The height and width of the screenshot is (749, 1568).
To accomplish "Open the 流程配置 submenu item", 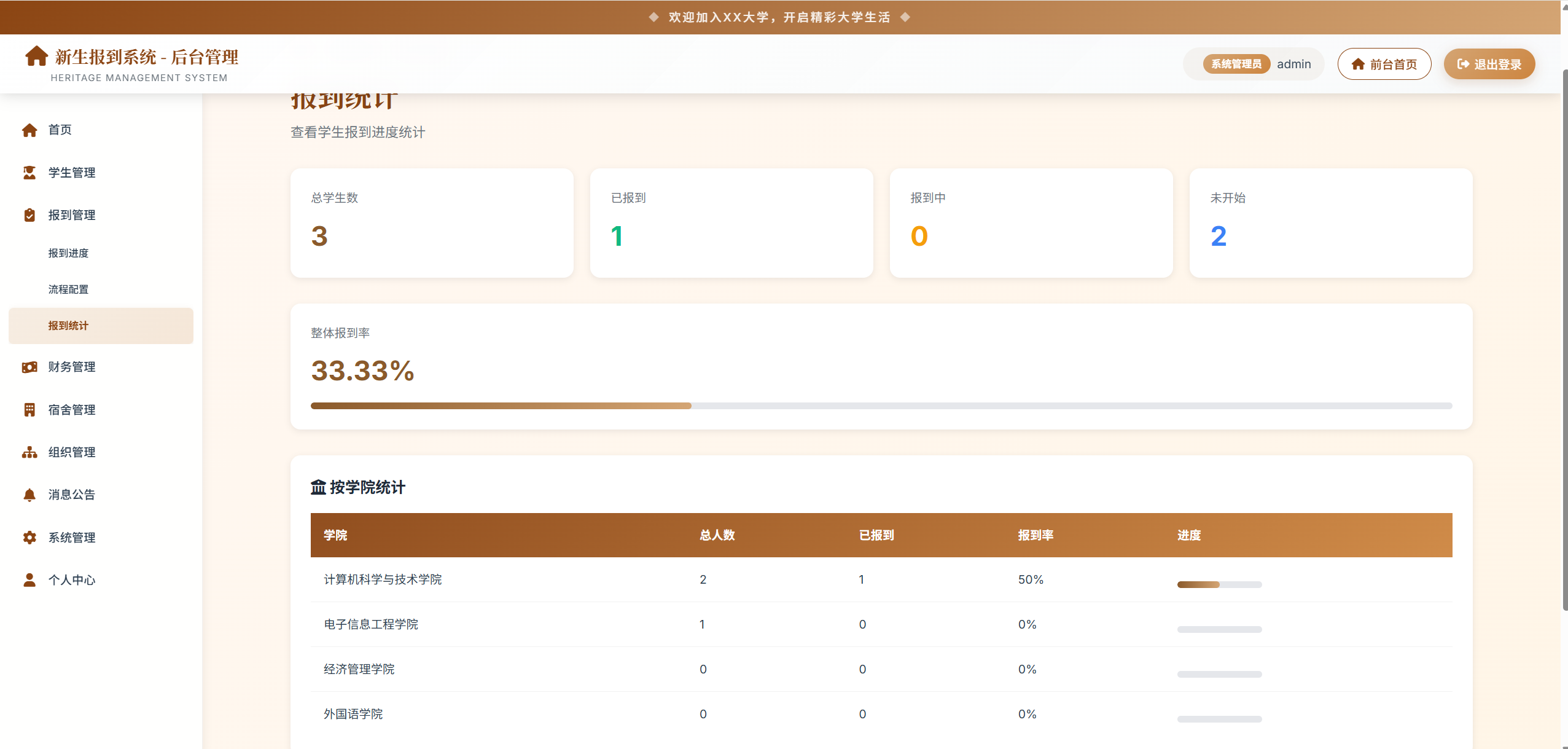I will pyautogui.click(x=68, y=289).
